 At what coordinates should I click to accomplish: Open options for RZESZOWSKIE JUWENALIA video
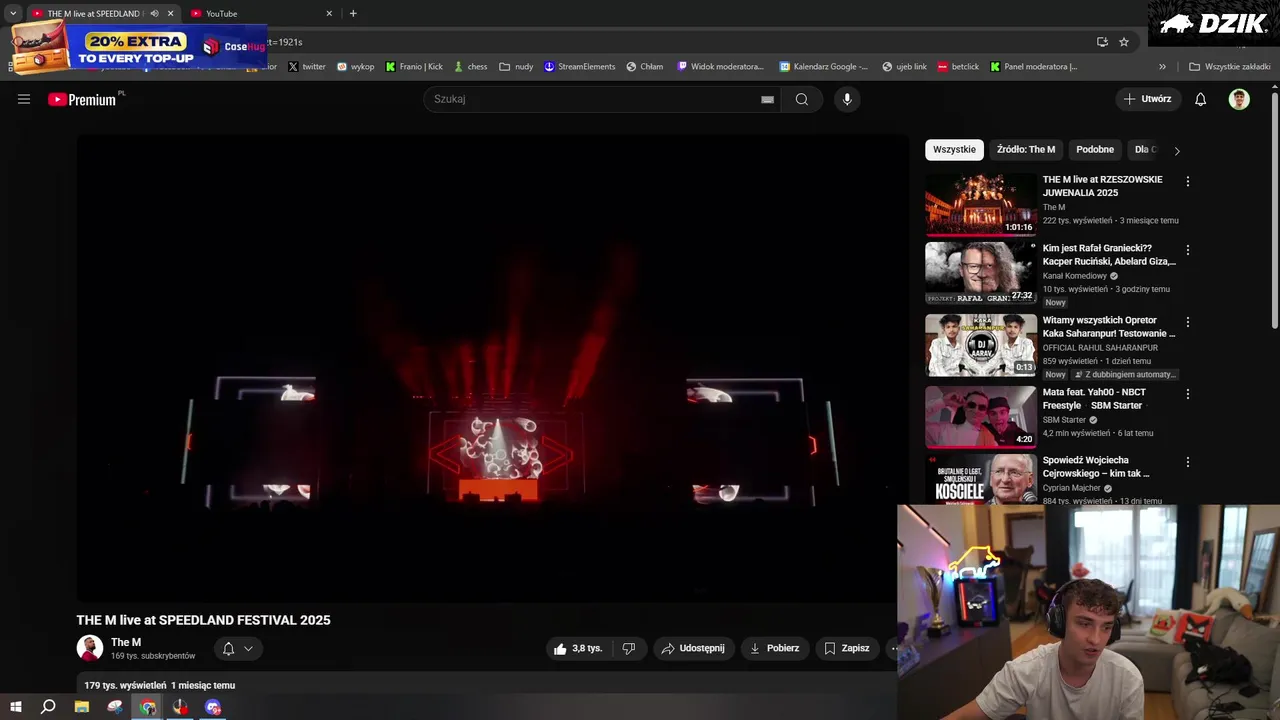pyautogui.click(x=1188, y=182)
